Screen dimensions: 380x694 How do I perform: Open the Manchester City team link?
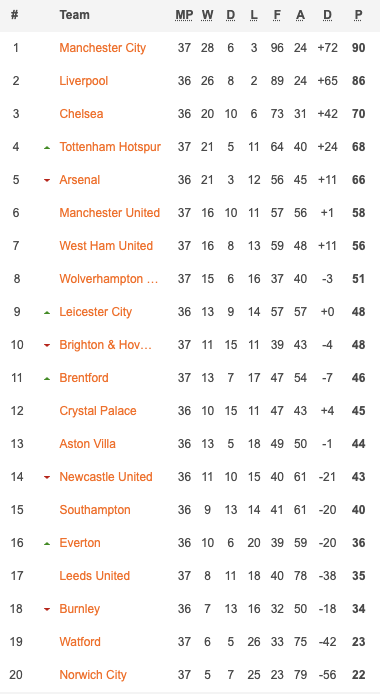click(x=103, y=48)
